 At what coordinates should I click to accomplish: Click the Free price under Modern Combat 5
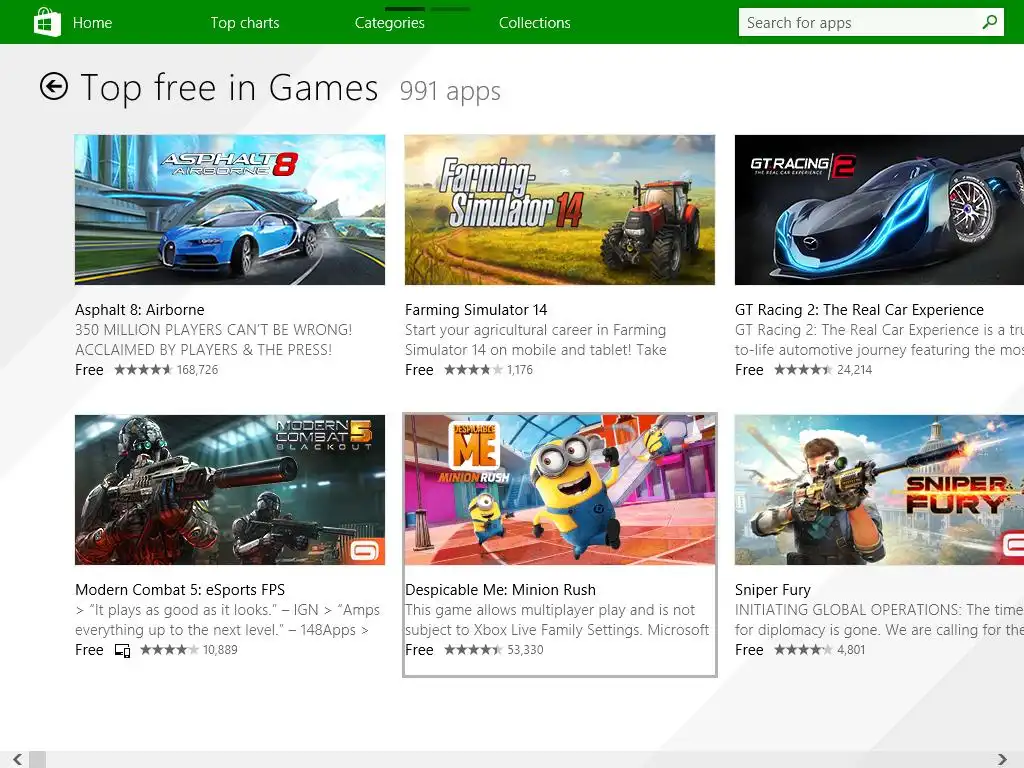point(89,650)
